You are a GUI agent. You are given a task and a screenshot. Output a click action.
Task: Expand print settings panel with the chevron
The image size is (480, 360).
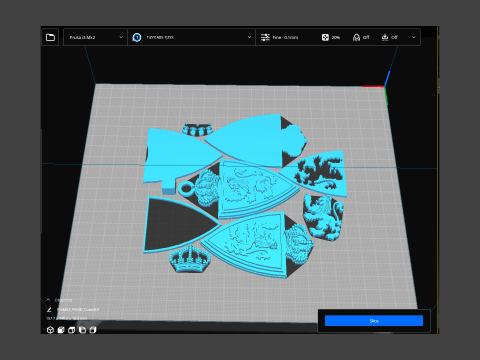pos(414,37)
